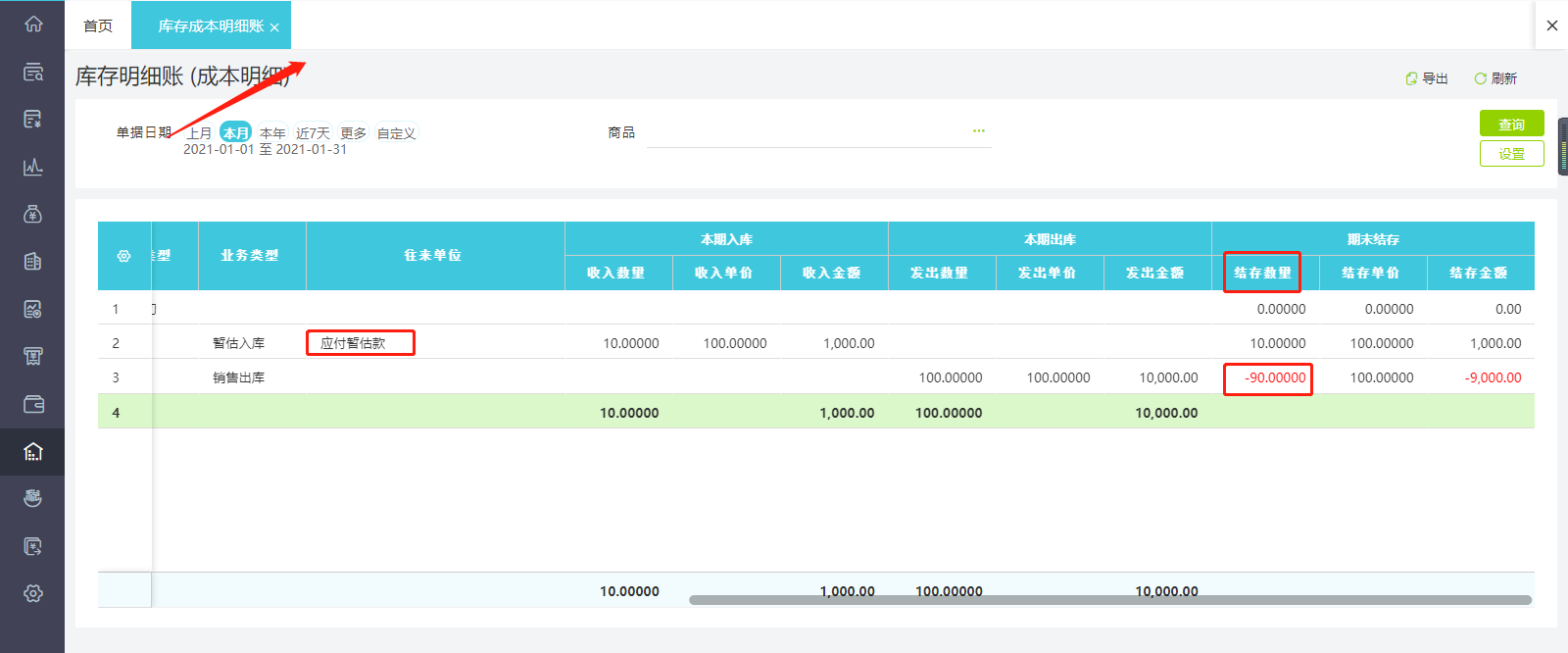This screenshot has width=1568, height=653.
Task: Click the horizontal table scrollbar
Action: pyautogui.click(x=1109, y=600)
